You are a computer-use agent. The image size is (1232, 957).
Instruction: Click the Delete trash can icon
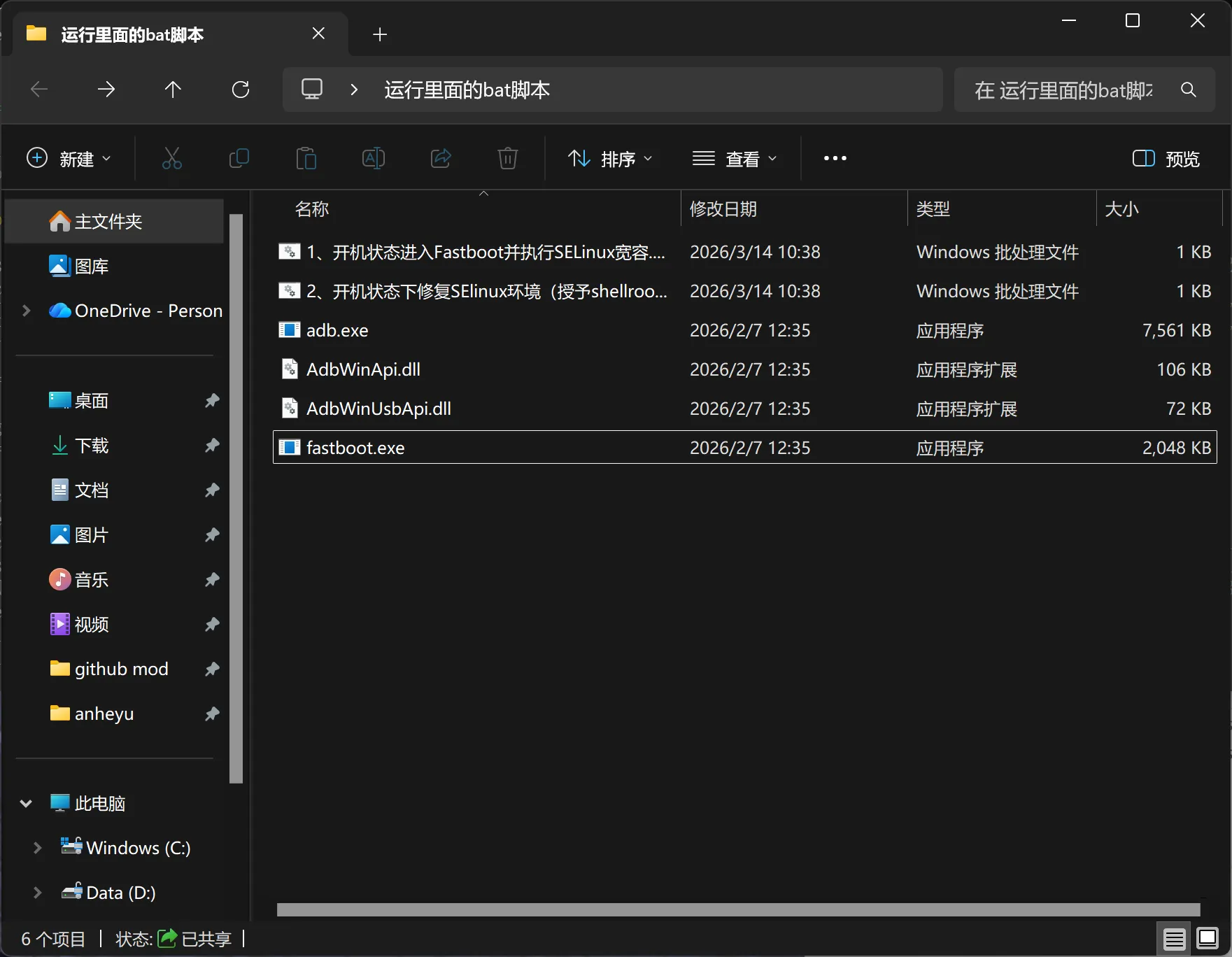click(x=507, y=159)
